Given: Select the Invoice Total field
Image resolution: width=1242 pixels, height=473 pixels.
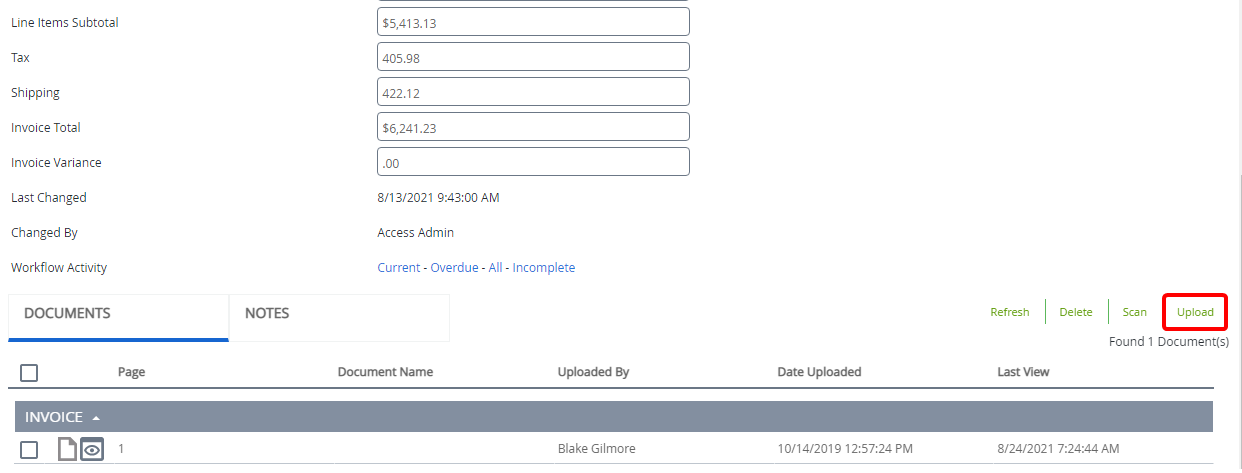Looking at the screenshot, I should pos(533,127).
